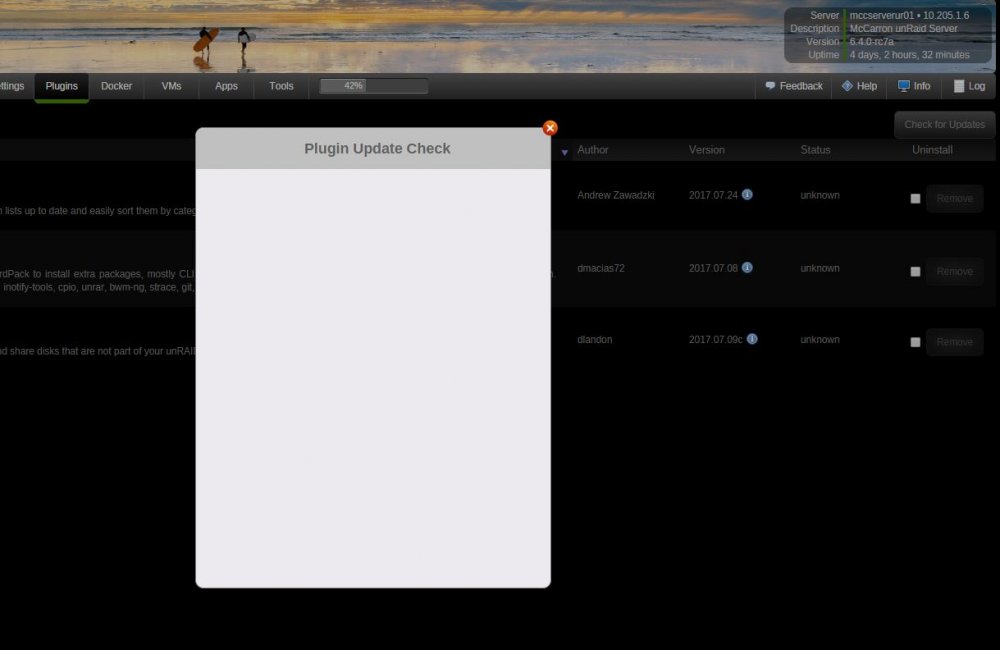Check uninstall box for Andrew Zawadzki plugin

[915, 199]
